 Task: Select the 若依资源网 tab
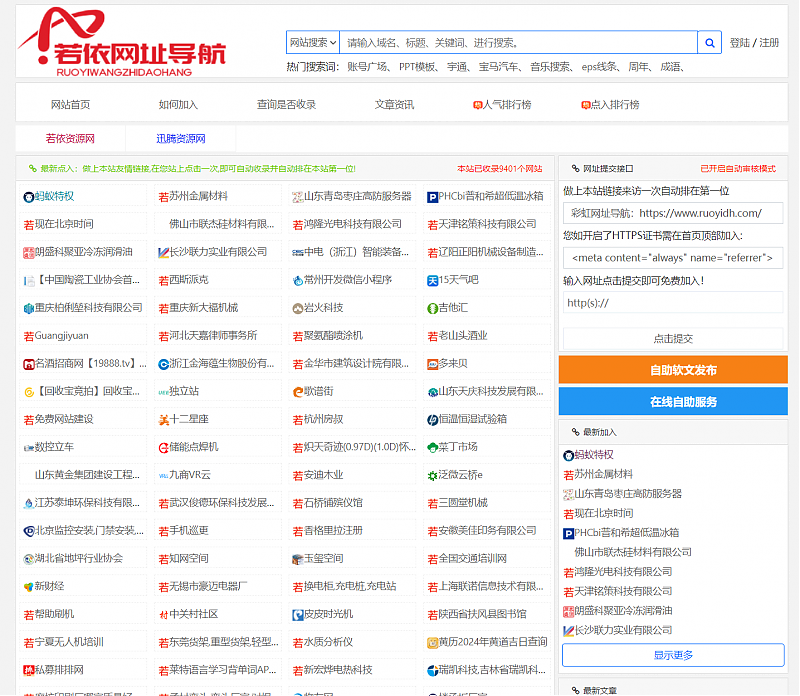click(70, 138)
